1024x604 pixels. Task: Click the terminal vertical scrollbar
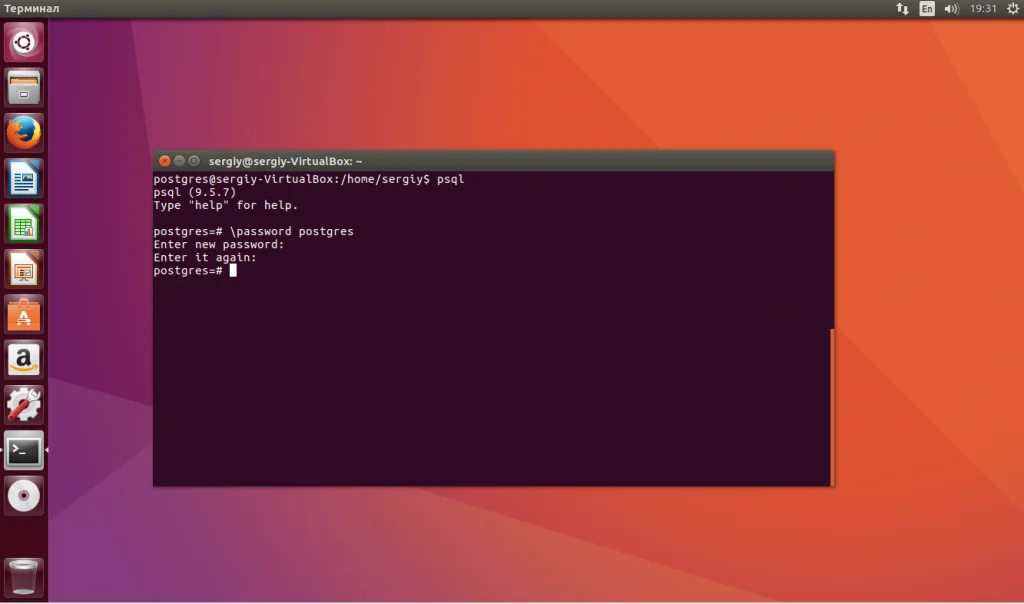click(832, 407)
